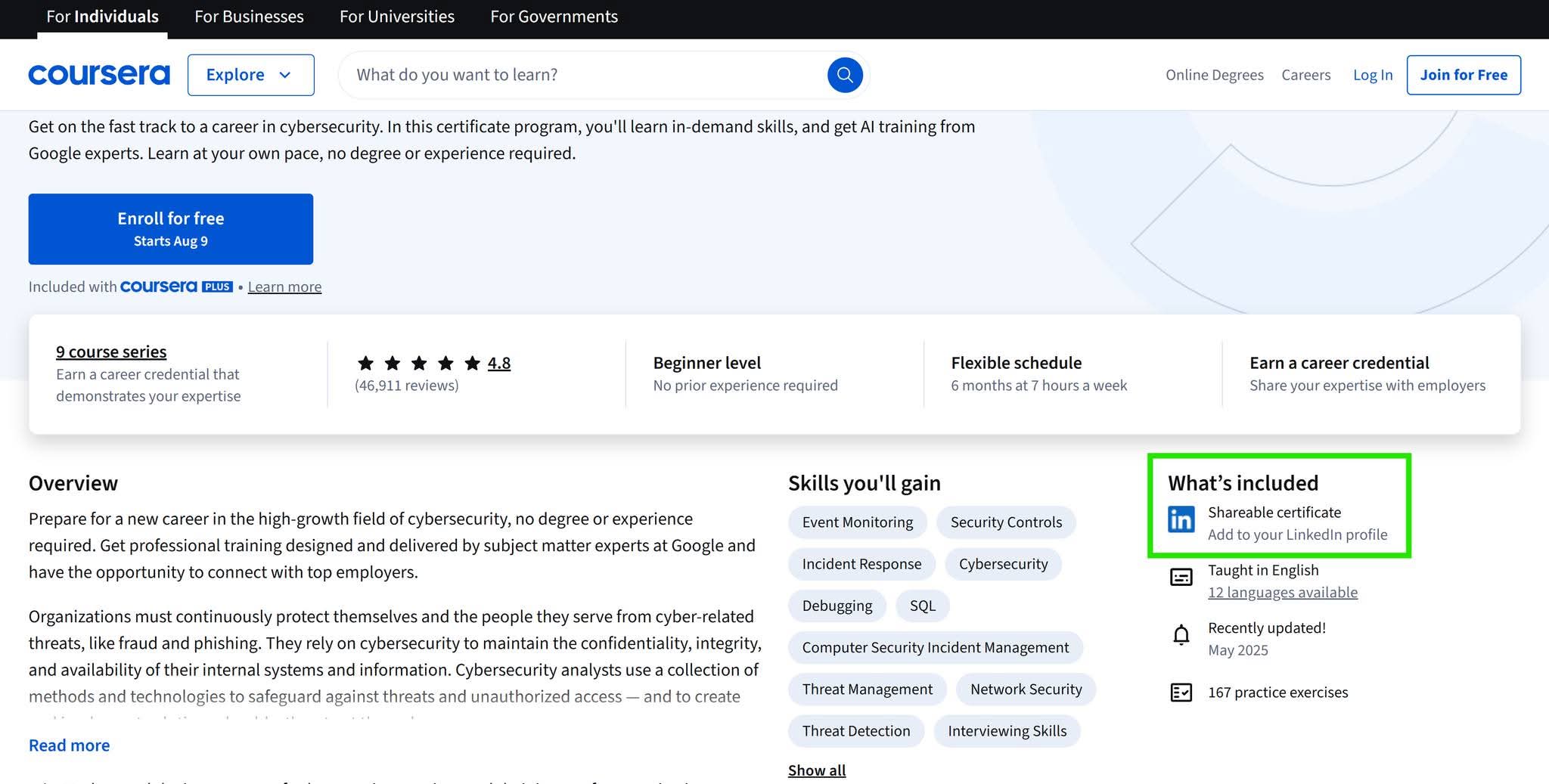Viewport: 1549px width, 784px height.
Task: Click the 4.8 rating link
Action: coord(499,363)
